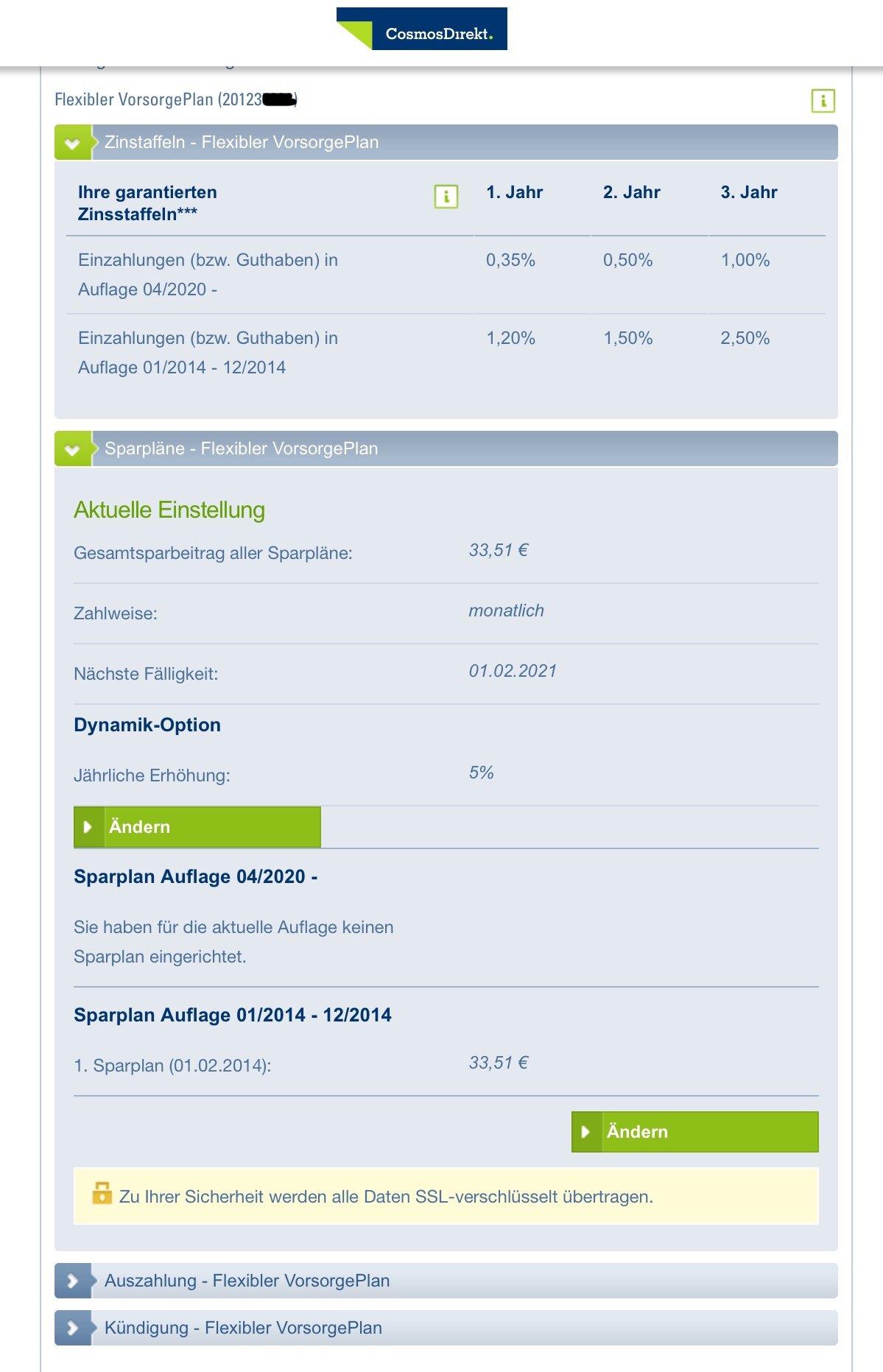This screenshot has width=883, height=1372.
Task: Collapse the Sparpläne section chevron
Action: pos(72,449)
